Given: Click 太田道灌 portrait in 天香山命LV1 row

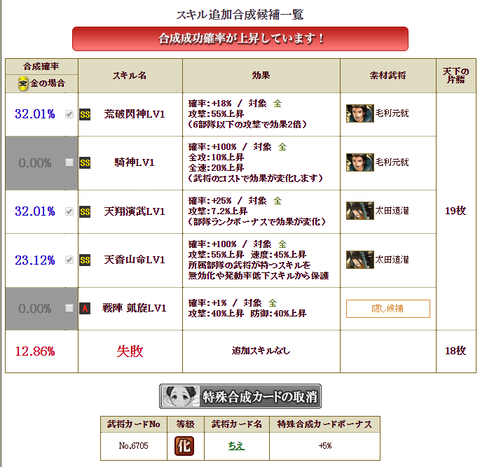Looking at the screenshot, I should [360, 260].
